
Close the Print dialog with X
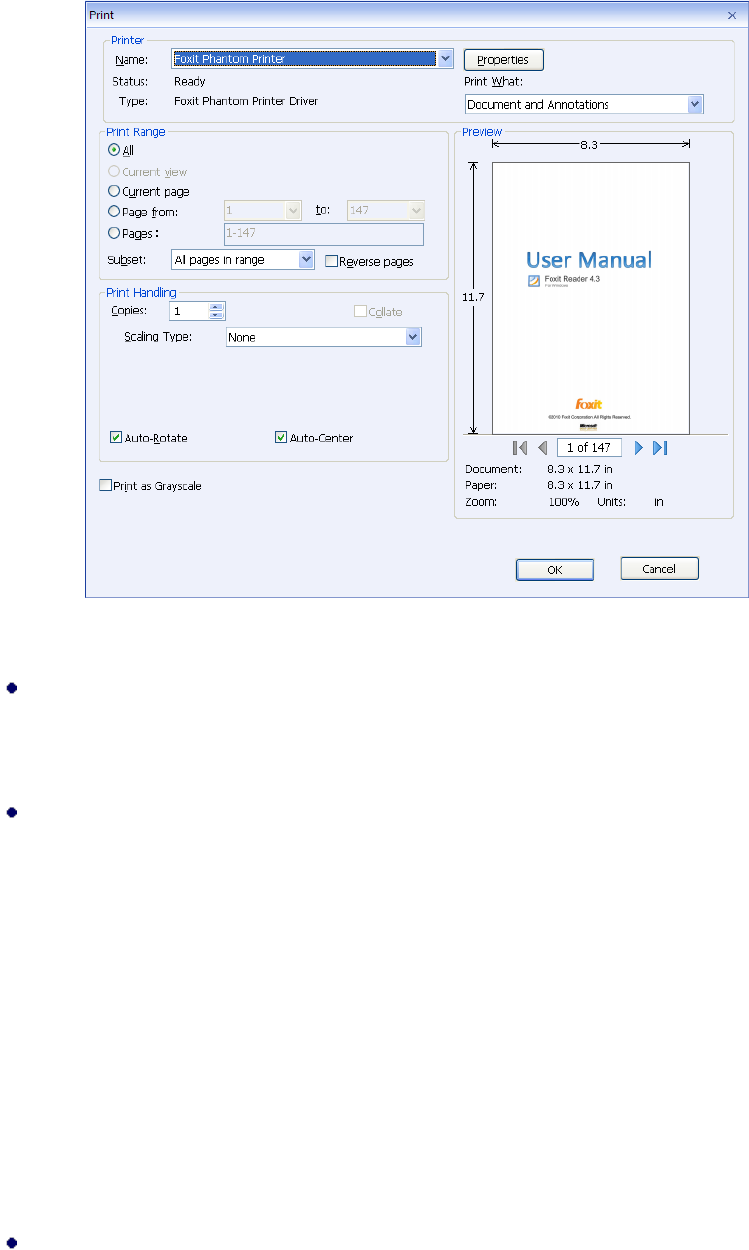(x=731, y=15)
